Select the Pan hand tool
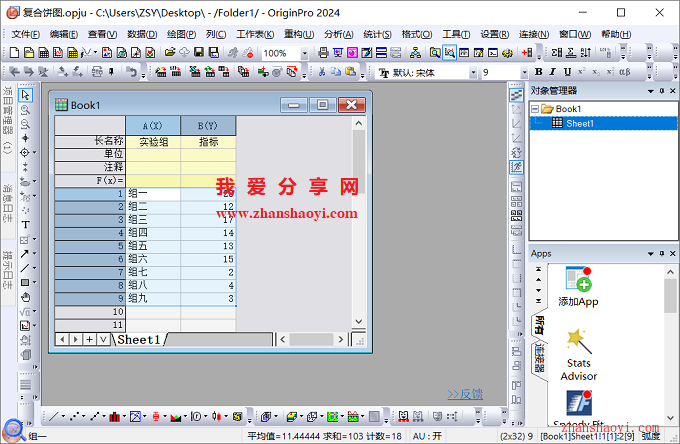Viewport: 680px width, 444px height. point(26,297)
